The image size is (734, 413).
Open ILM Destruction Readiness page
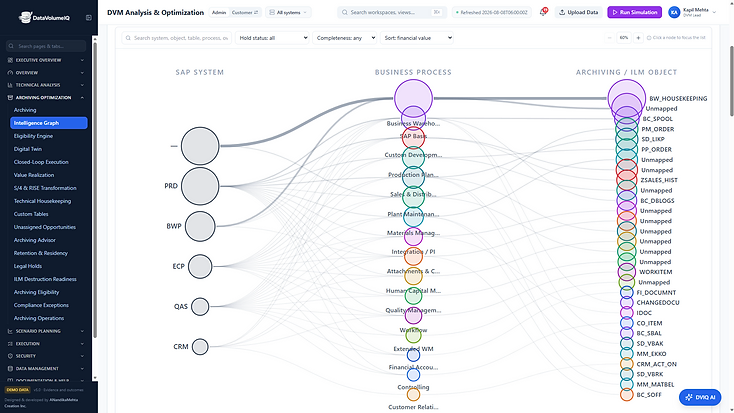tap(45, 279)
